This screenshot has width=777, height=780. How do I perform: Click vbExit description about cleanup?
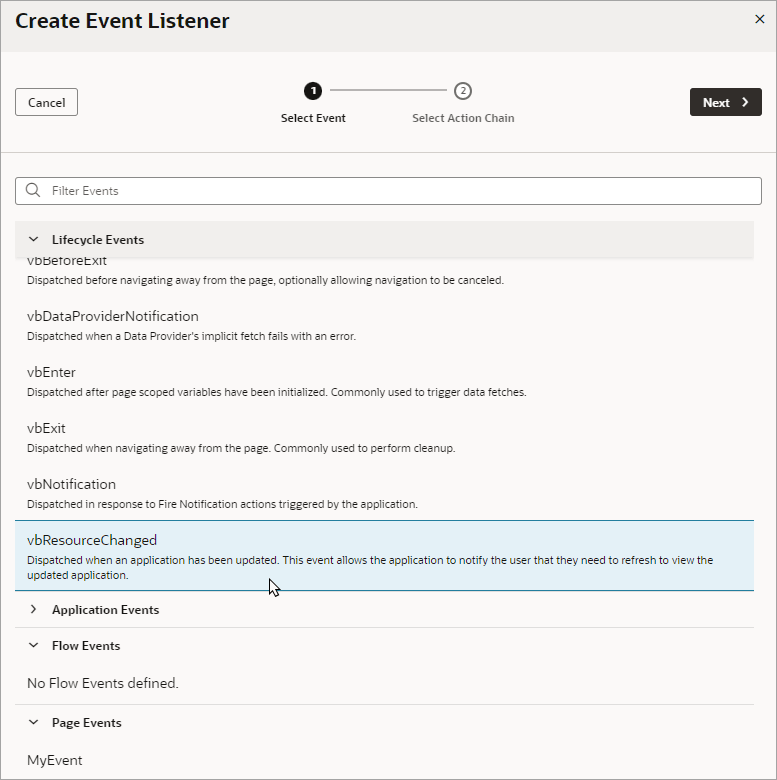pyautogui.click(x=241, y=448)
